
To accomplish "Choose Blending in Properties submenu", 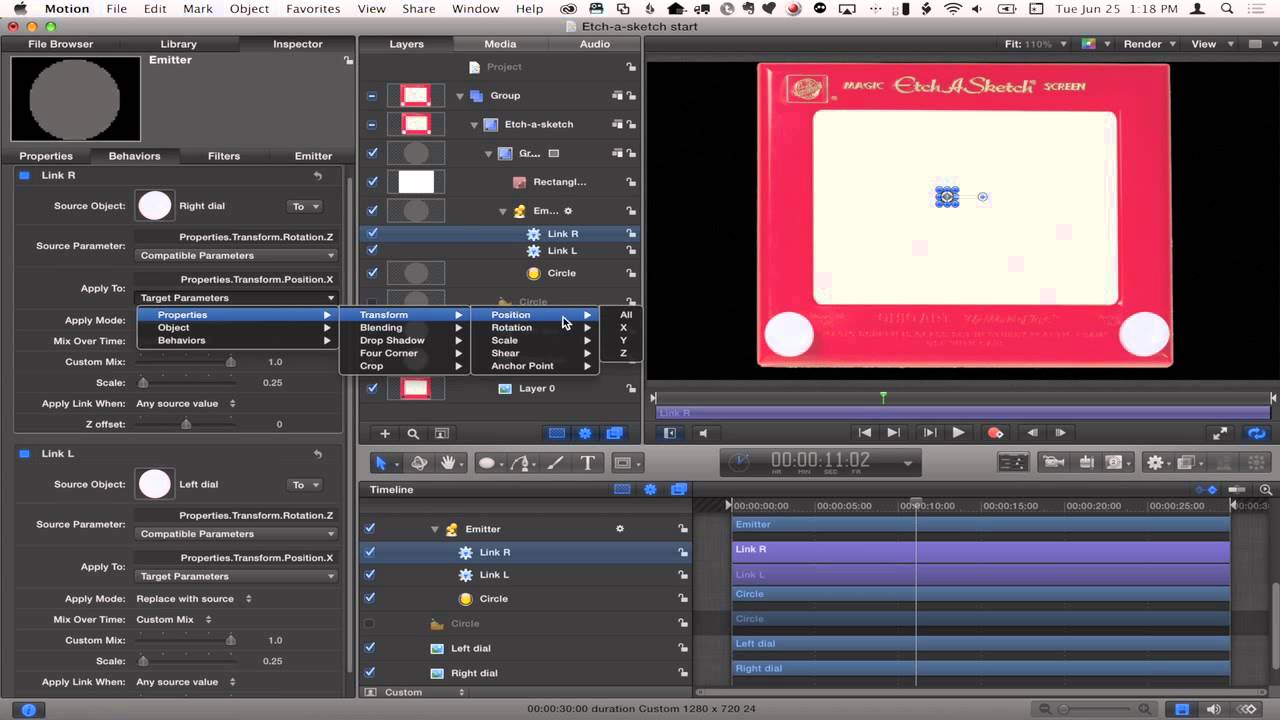I will click(x=404, y=327).
